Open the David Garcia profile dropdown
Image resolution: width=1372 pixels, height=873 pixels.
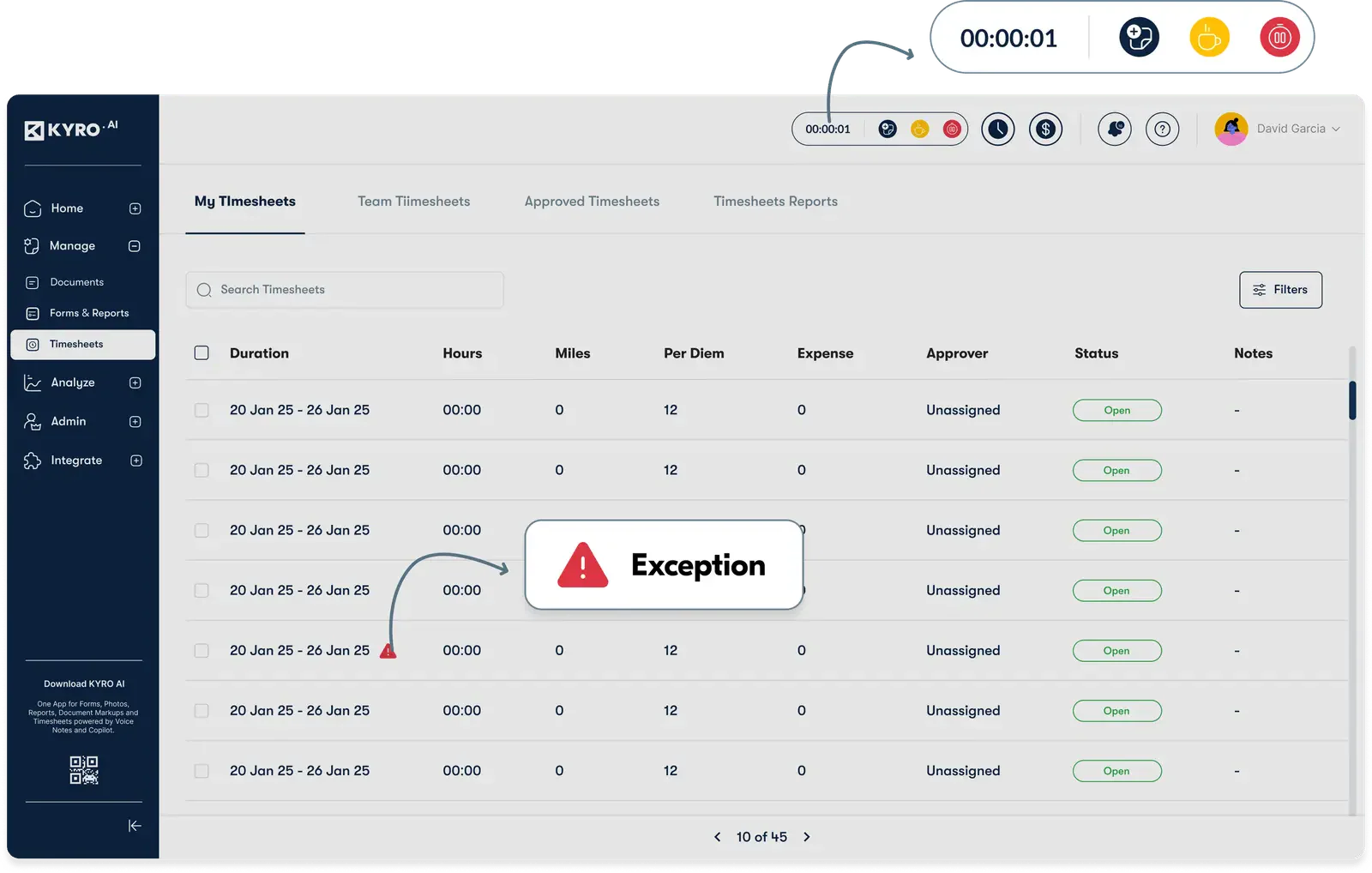click(1278, 129)
